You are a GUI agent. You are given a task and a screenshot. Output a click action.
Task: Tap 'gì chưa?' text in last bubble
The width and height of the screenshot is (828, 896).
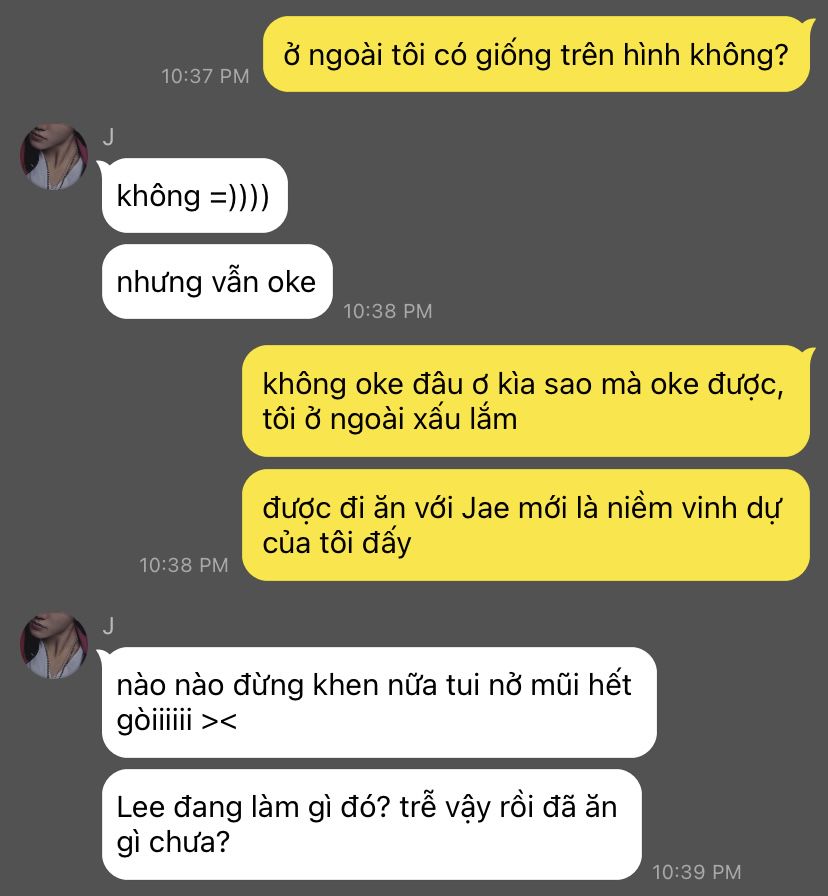click(x=173, y=842)
